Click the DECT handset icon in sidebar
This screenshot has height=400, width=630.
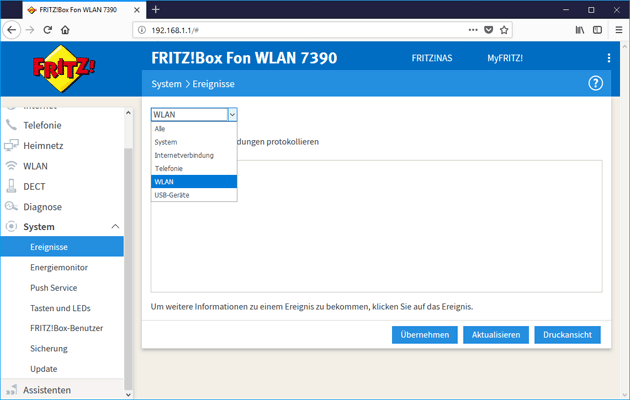pos(11,186)
